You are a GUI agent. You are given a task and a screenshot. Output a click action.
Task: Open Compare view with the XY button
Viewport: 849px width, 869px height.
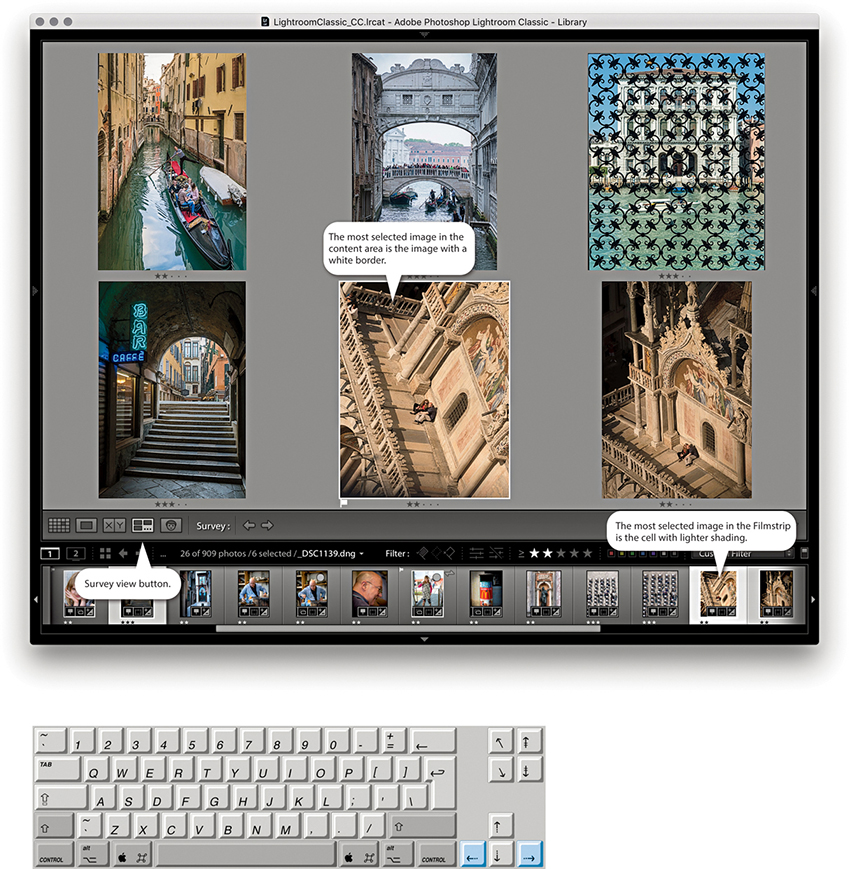click(x=114, y=525)
